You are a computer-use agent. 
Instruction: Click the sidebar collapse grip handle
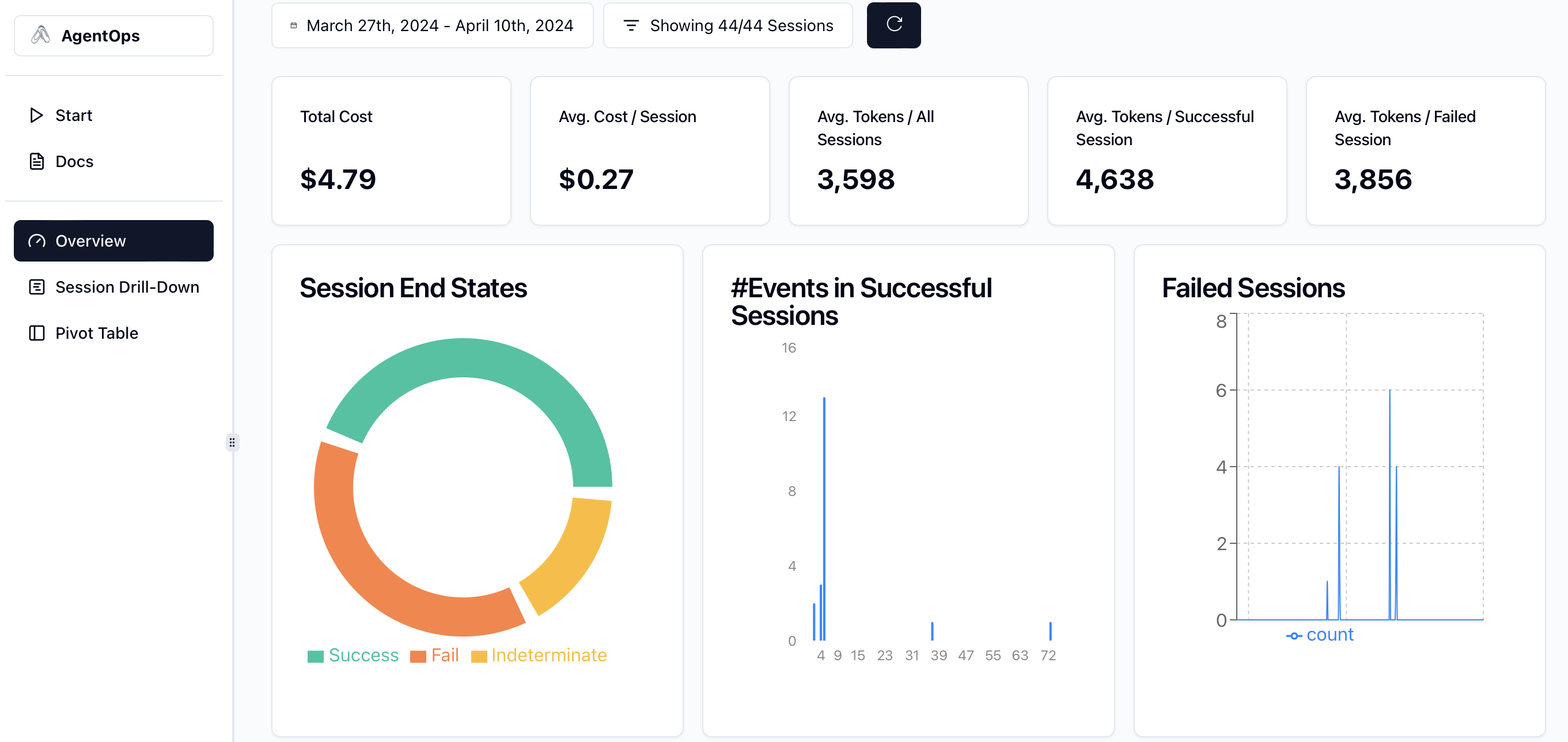click(232, 442)
